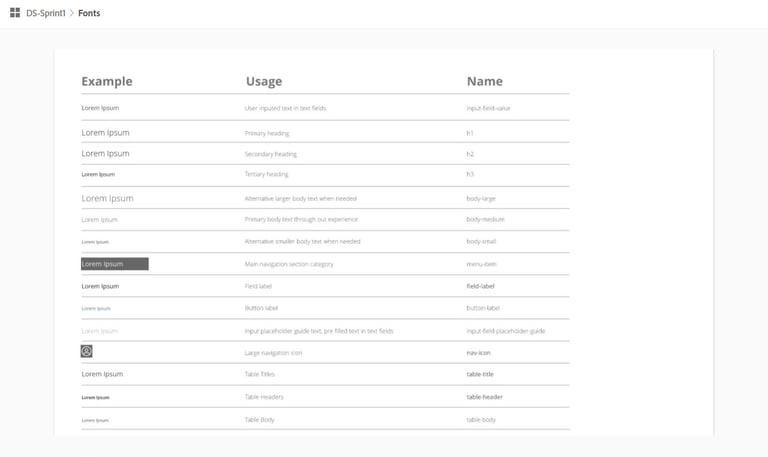Select the 'input-field-value' name label
The width and height of the screenshot is (768, 457).
488,108
